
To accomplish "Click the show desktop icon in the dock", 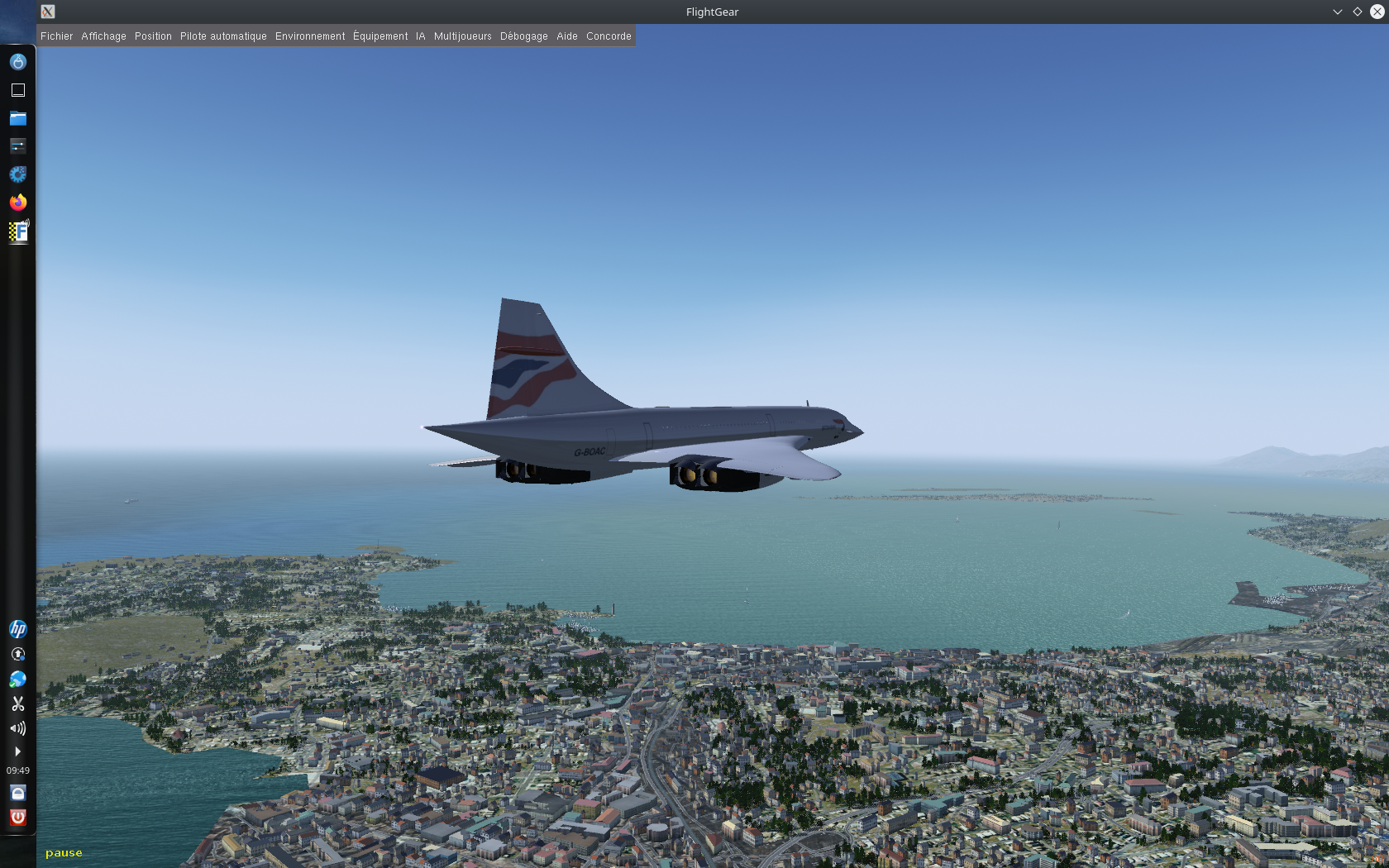I will coord(18,90).
